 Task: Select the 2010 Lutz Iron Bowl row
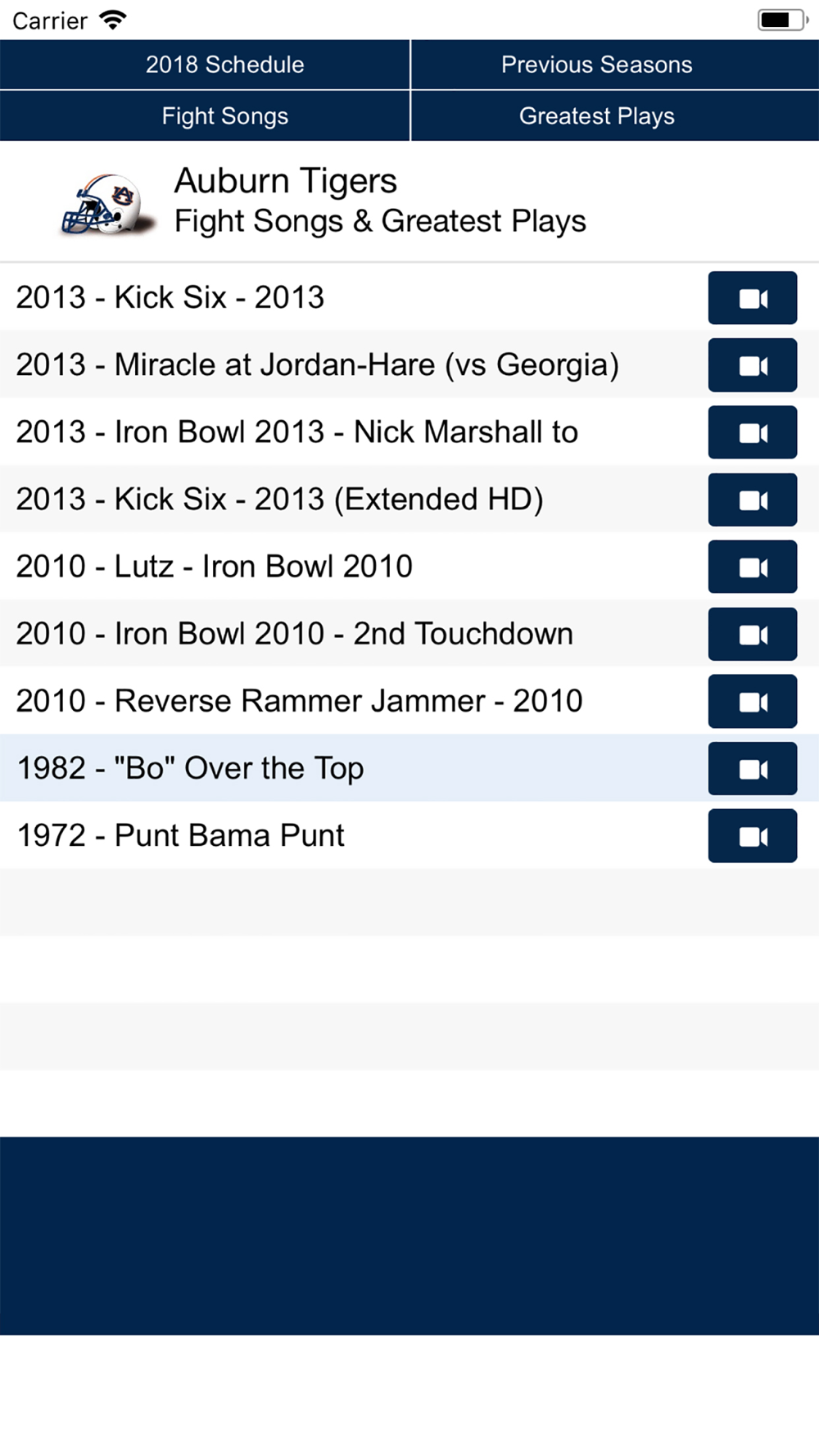[x=409, y=567]
